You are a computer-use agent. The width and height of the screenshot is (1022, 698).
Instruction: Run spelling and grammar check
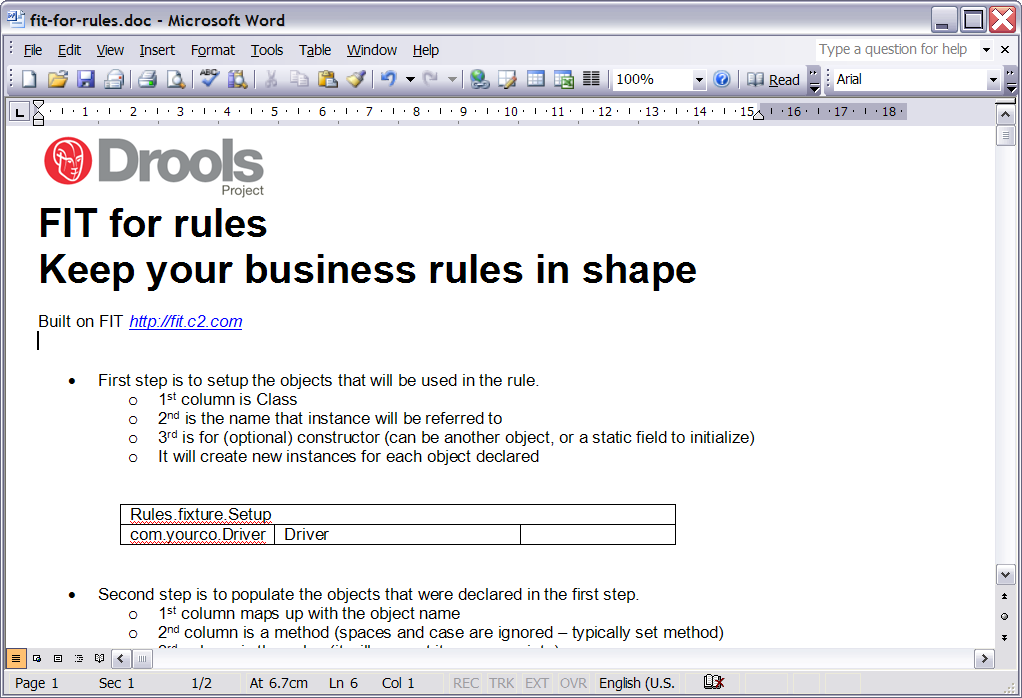click(x=209, y=80)
